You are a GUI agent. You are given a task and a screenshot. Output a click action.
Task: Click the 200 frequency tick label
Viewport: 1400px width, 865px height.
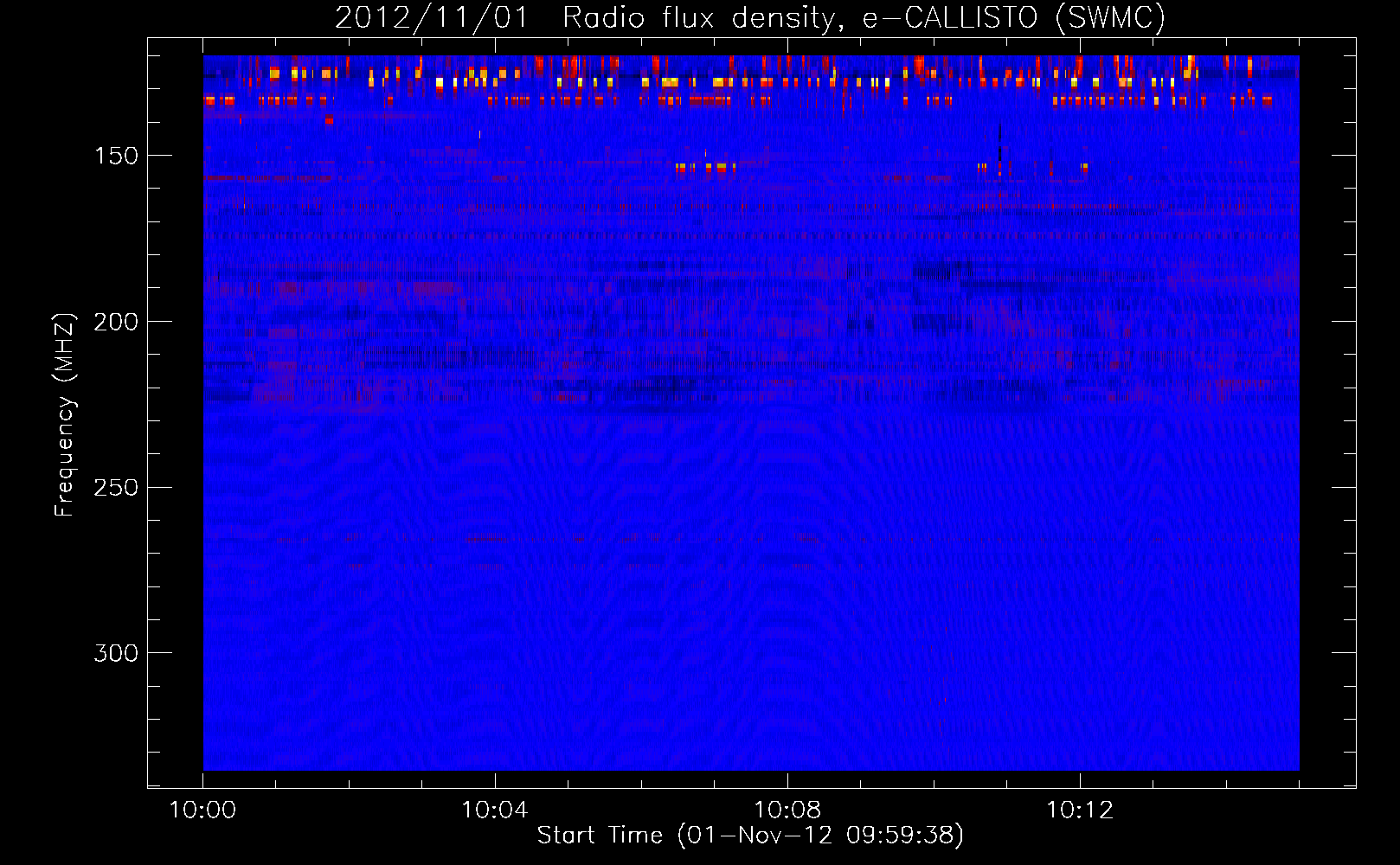pyautogui.click(x=117, y=322)
